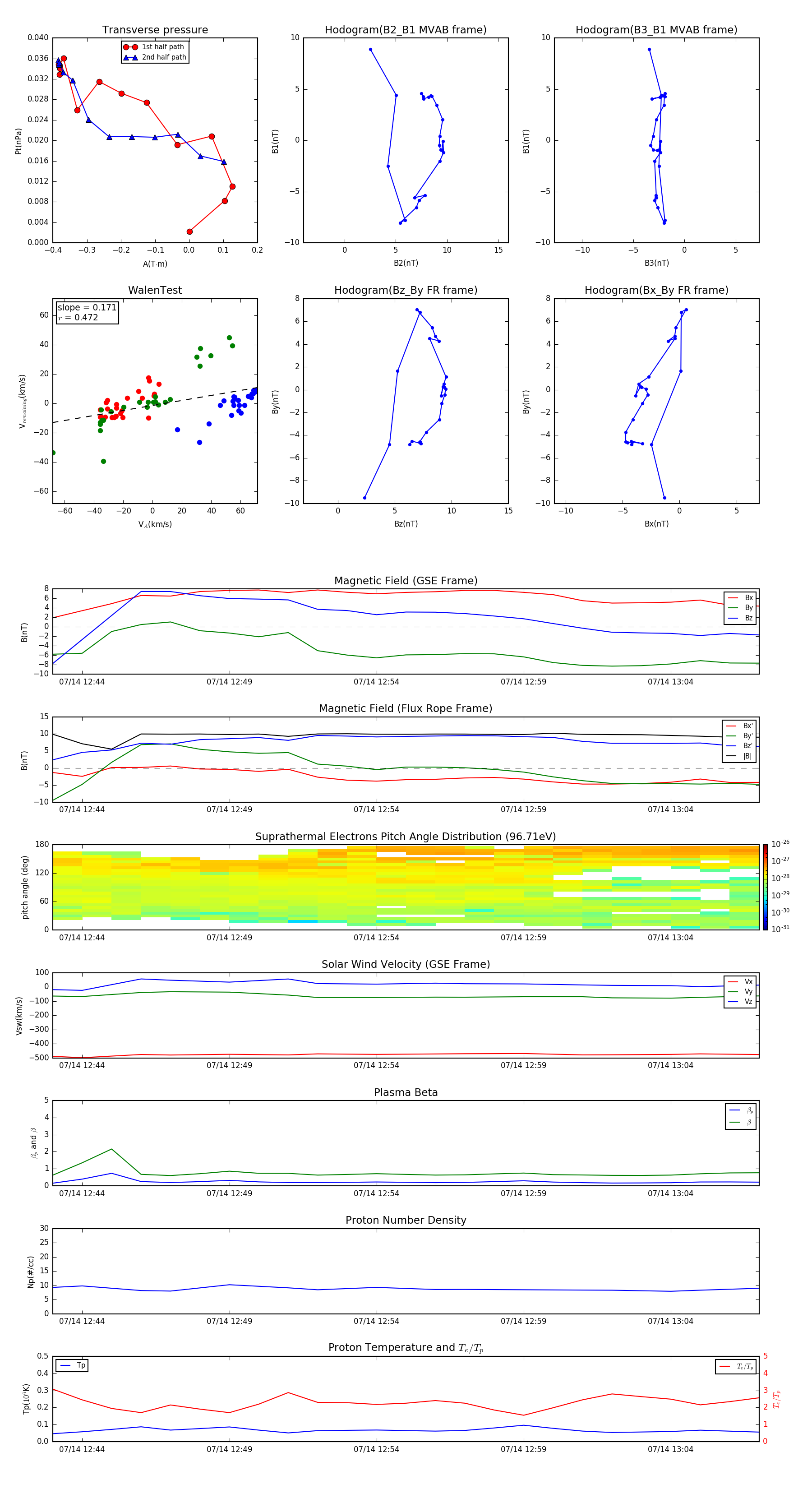
Task: Click the "Magnetic Field (Flux Rope Frame)" title
Action: [406, 709]
